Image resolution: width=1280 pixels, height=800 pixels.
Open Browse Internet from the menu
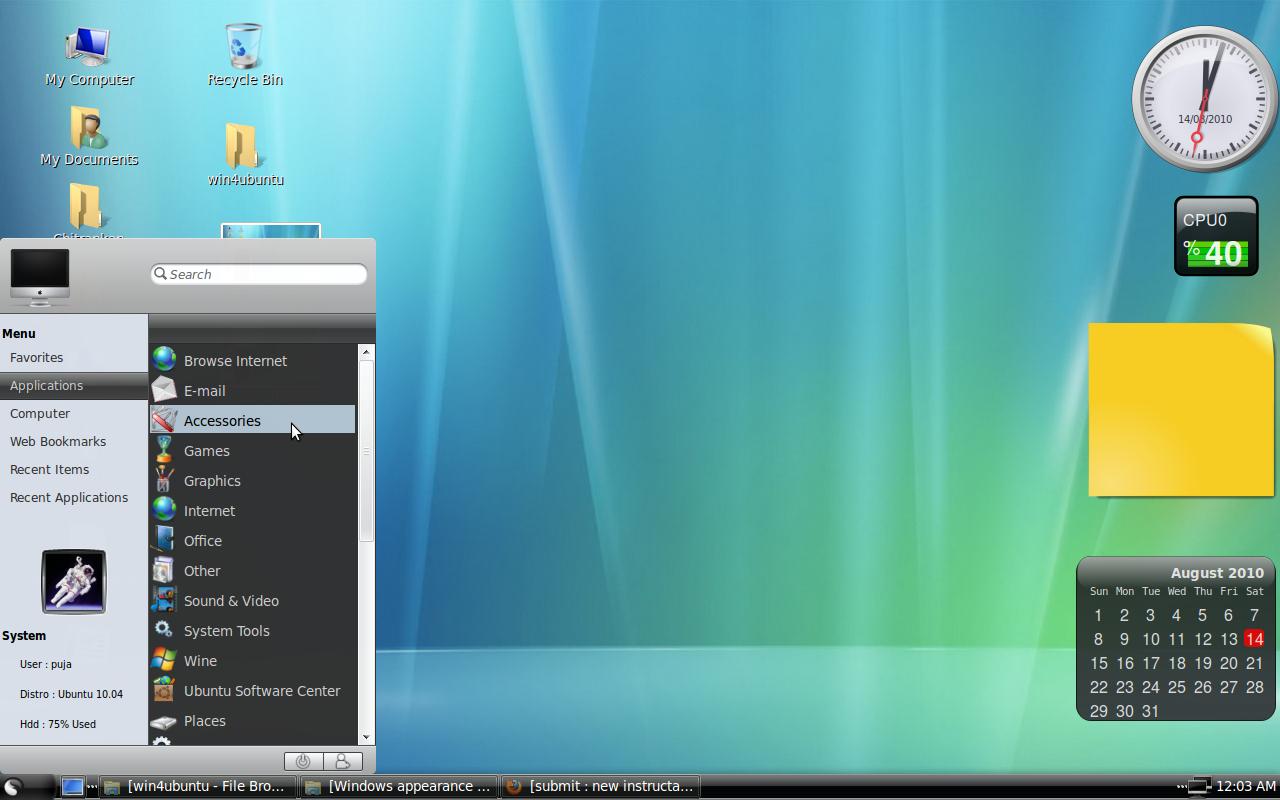click(235, 360)
